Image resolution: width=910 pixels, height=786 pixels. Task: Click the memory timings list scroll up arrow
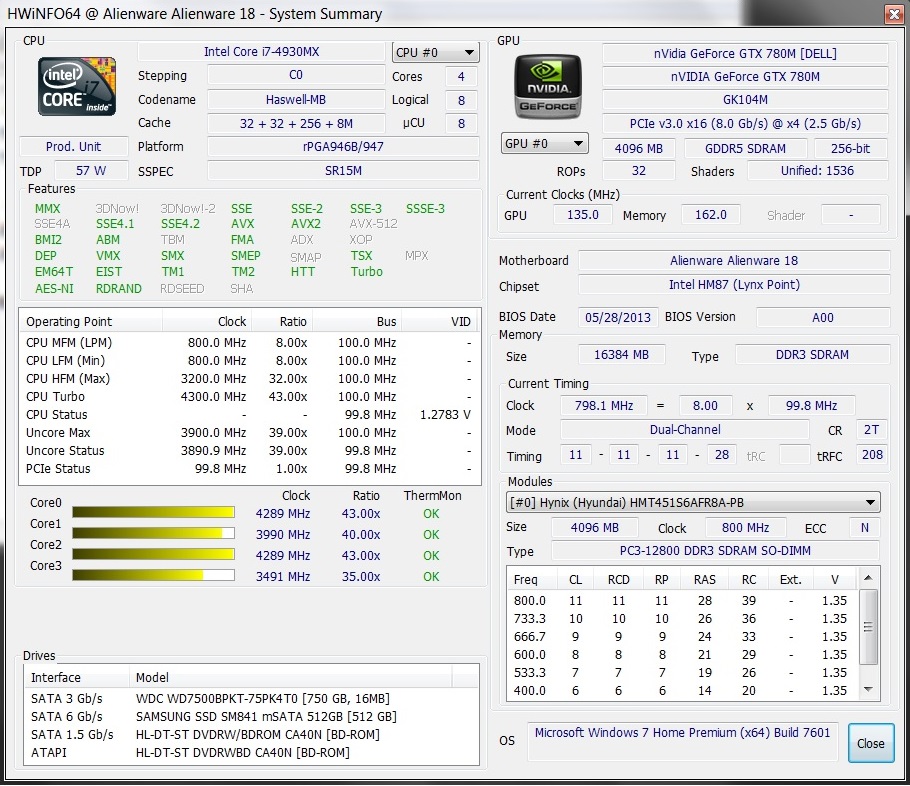[868, 578]
